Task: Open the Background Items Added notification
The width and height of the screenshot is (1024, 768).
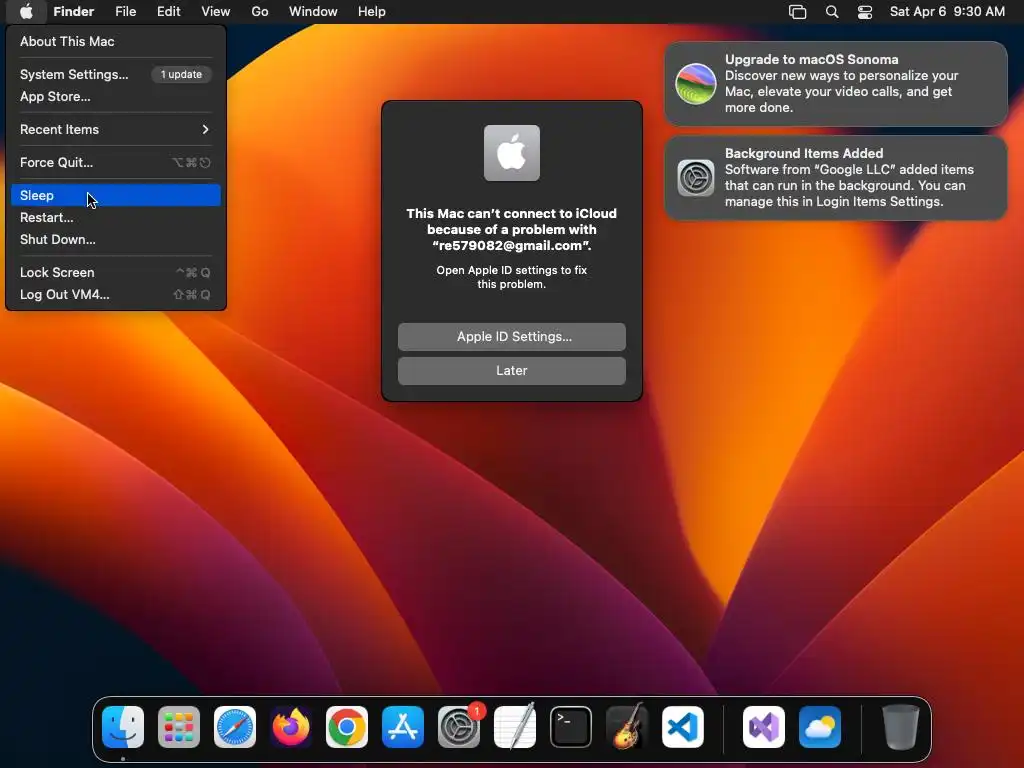Action: pos(836,178)
